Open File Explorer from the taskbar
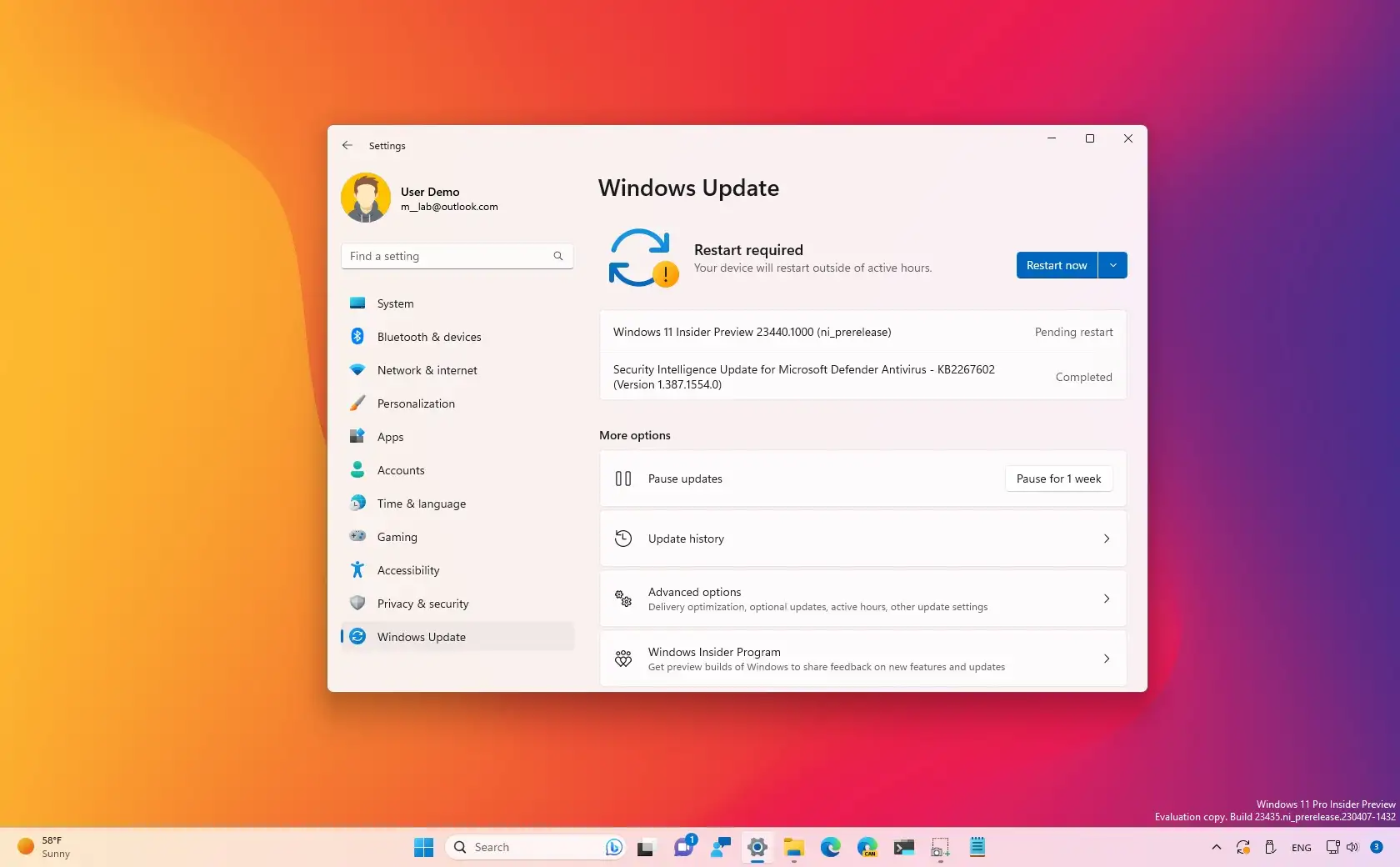 793,847
